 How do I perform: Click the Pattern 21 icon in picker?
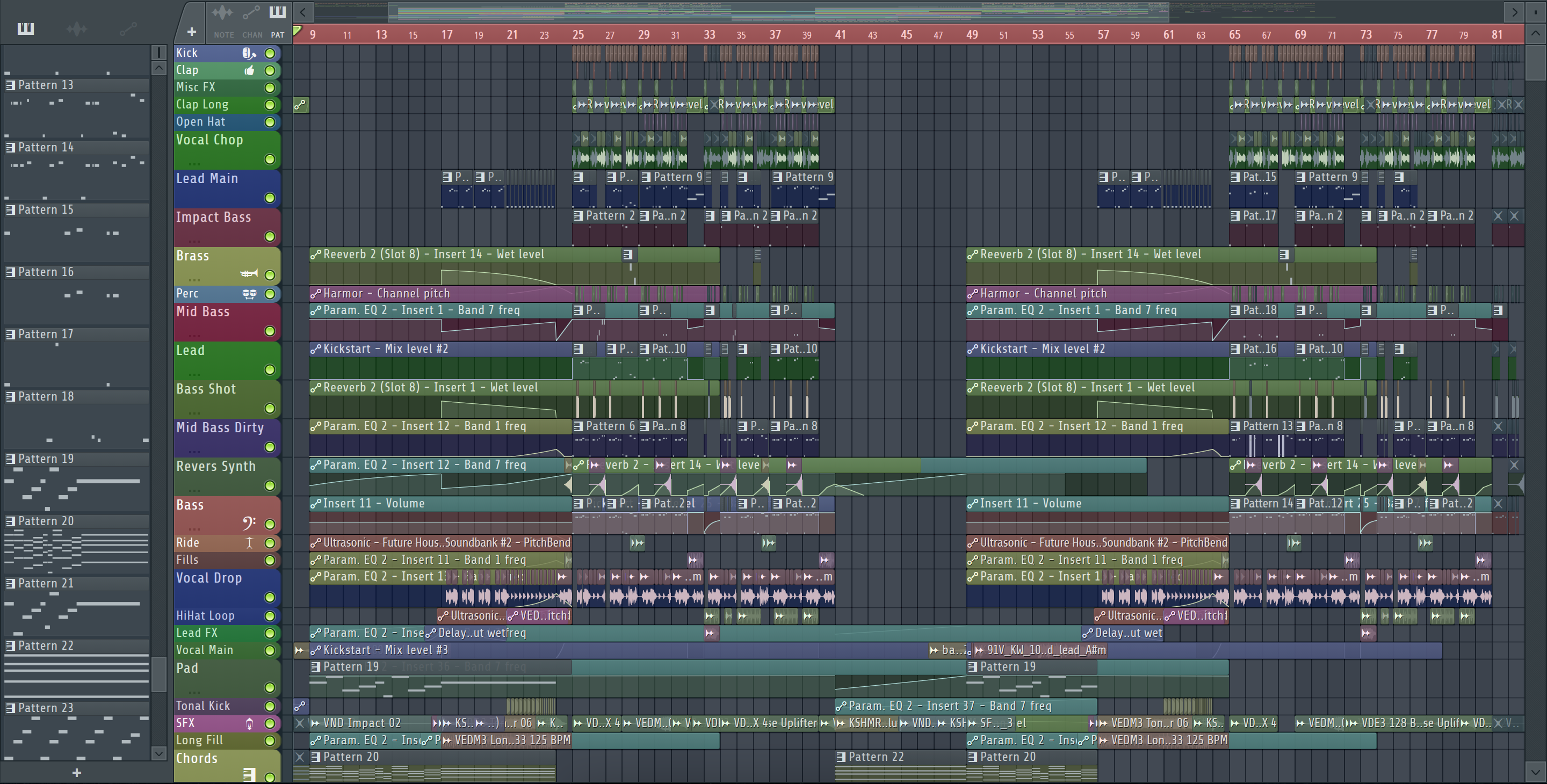(x=10, y=584)
